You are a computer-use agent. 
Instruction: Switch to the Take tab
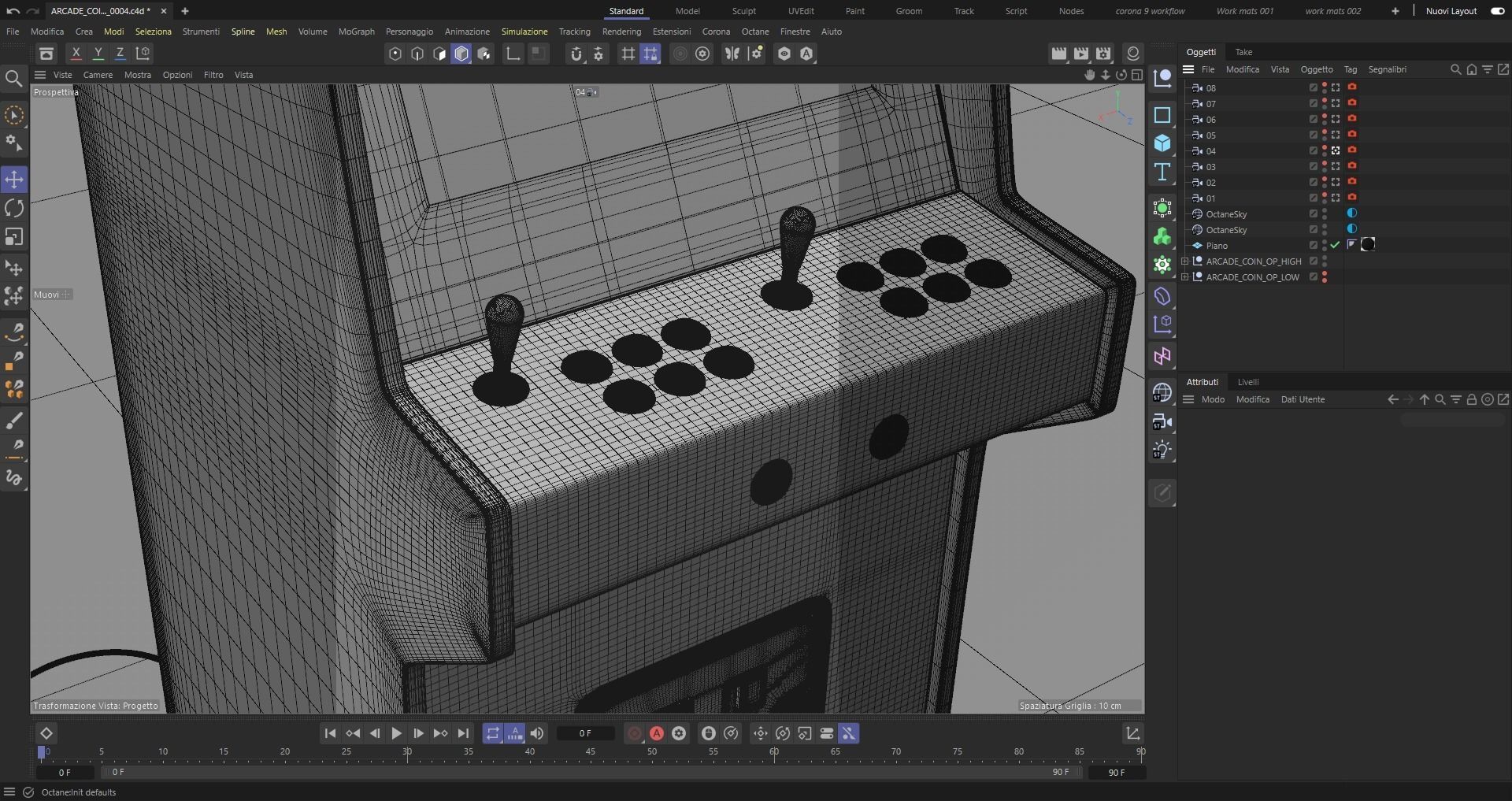1243,52
